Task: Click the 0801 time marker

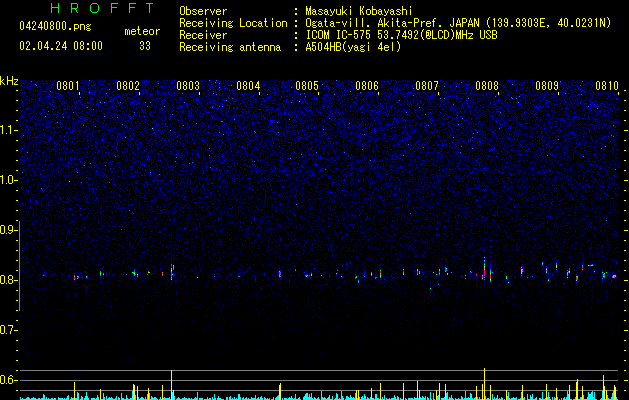Action: click(68, 85)
